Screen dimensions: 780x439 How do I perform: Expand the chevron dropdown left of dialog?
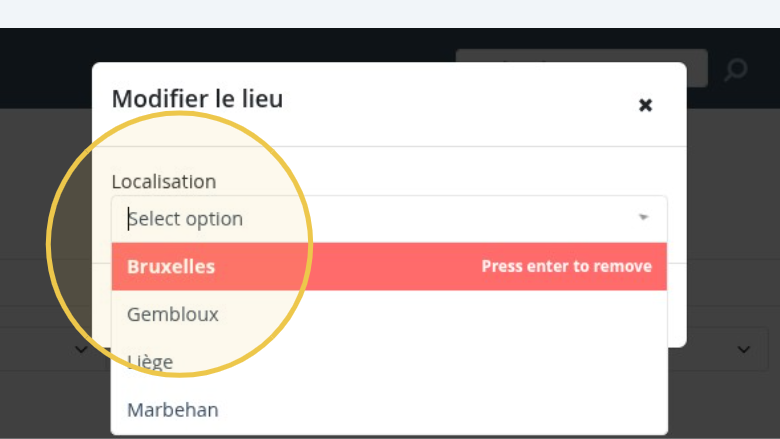click(x=81, y=349)
